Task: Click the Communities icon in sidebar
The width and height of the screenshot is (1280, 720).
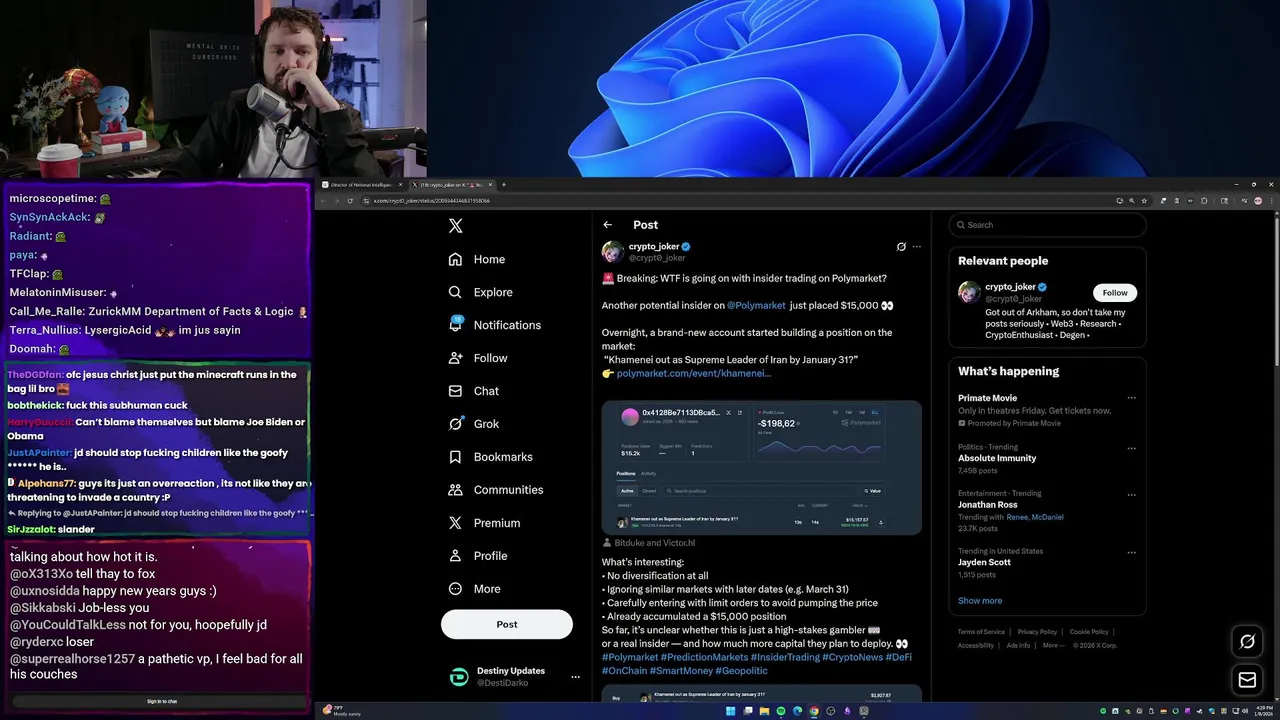Action: (455, 490)
